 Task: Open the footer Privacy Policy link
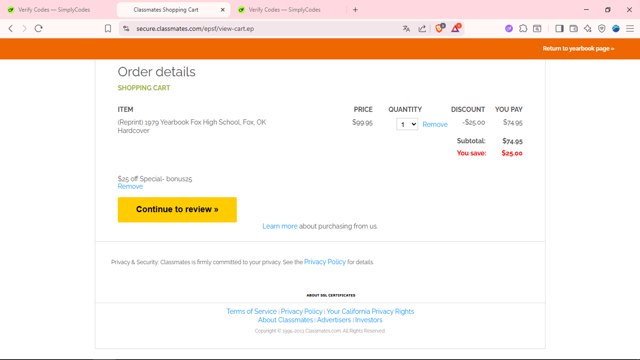click(301, 311)
